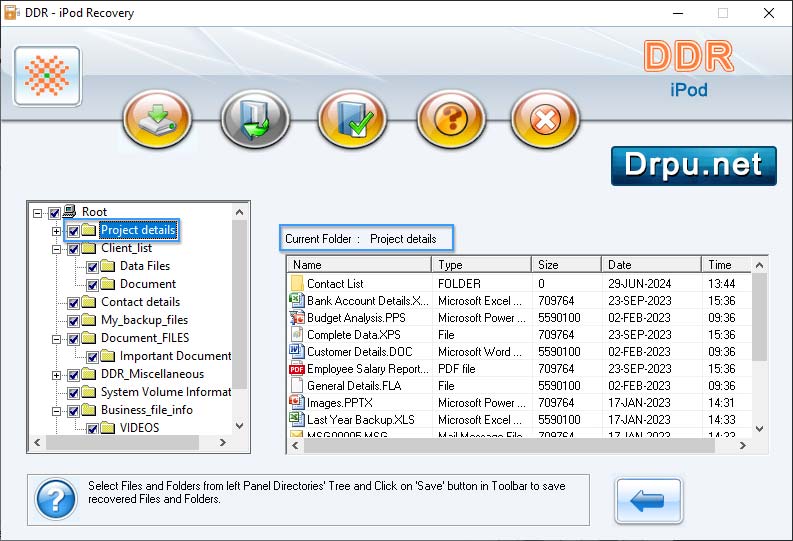Select the Complete Data.XPS file name
The width and height of the screenshot is (793, 541).
tap(354, 335)
